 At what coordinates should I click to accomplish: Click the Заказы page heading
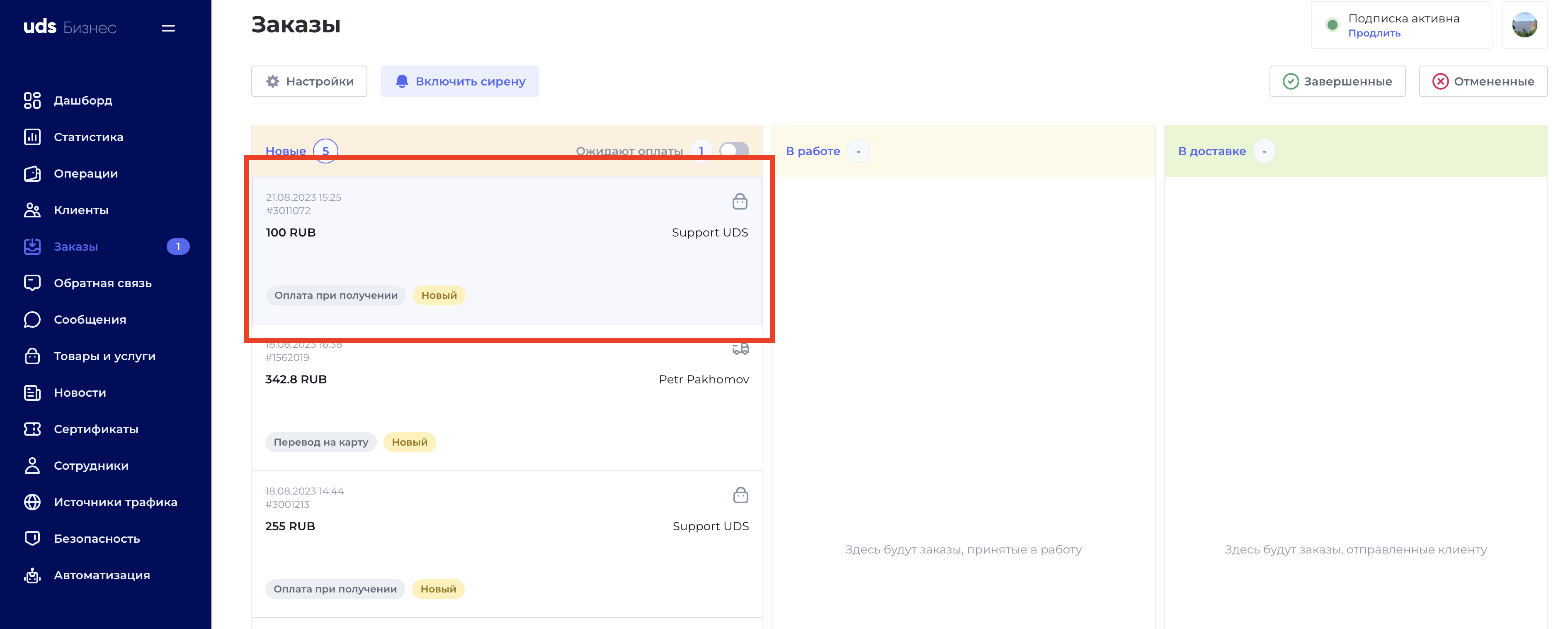click(296, 25)
